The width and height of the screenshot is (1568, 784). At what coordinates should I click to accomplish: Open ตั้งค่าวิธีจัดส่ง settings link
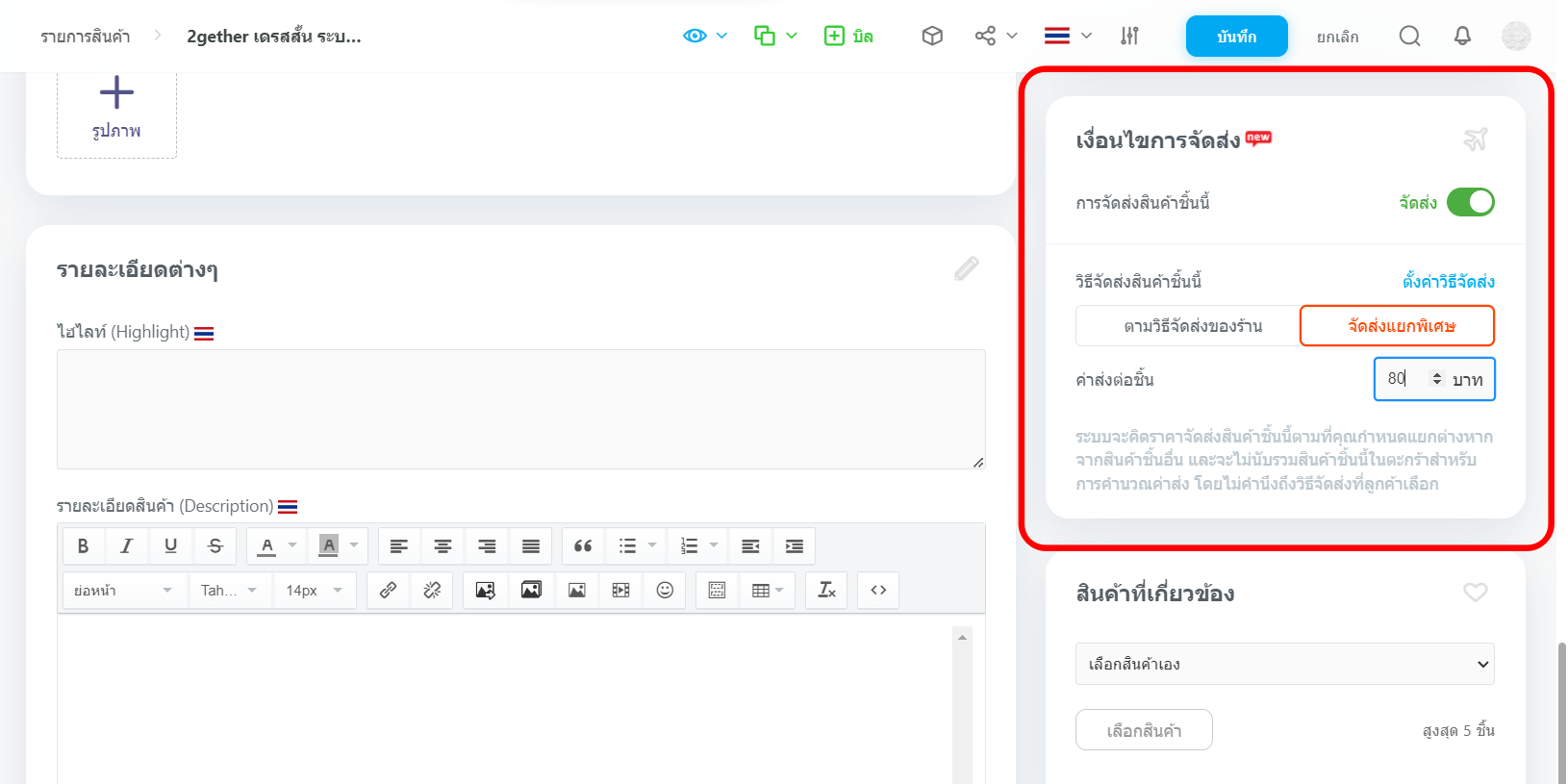point(1448,282)
